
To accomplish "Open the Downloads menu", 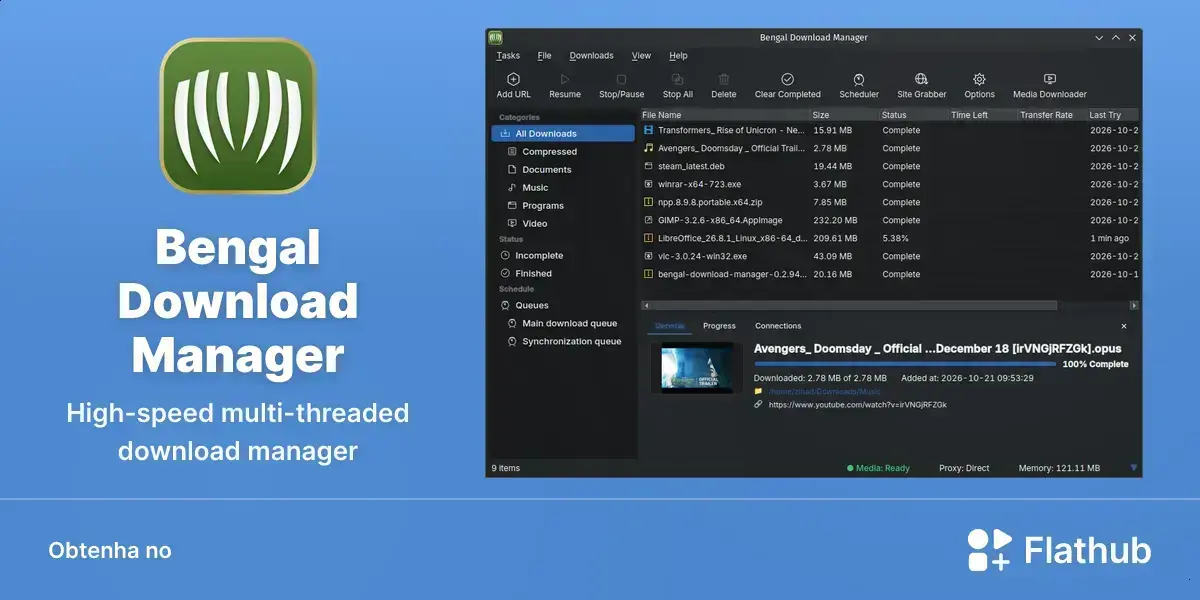I will (x=591, y=55).
